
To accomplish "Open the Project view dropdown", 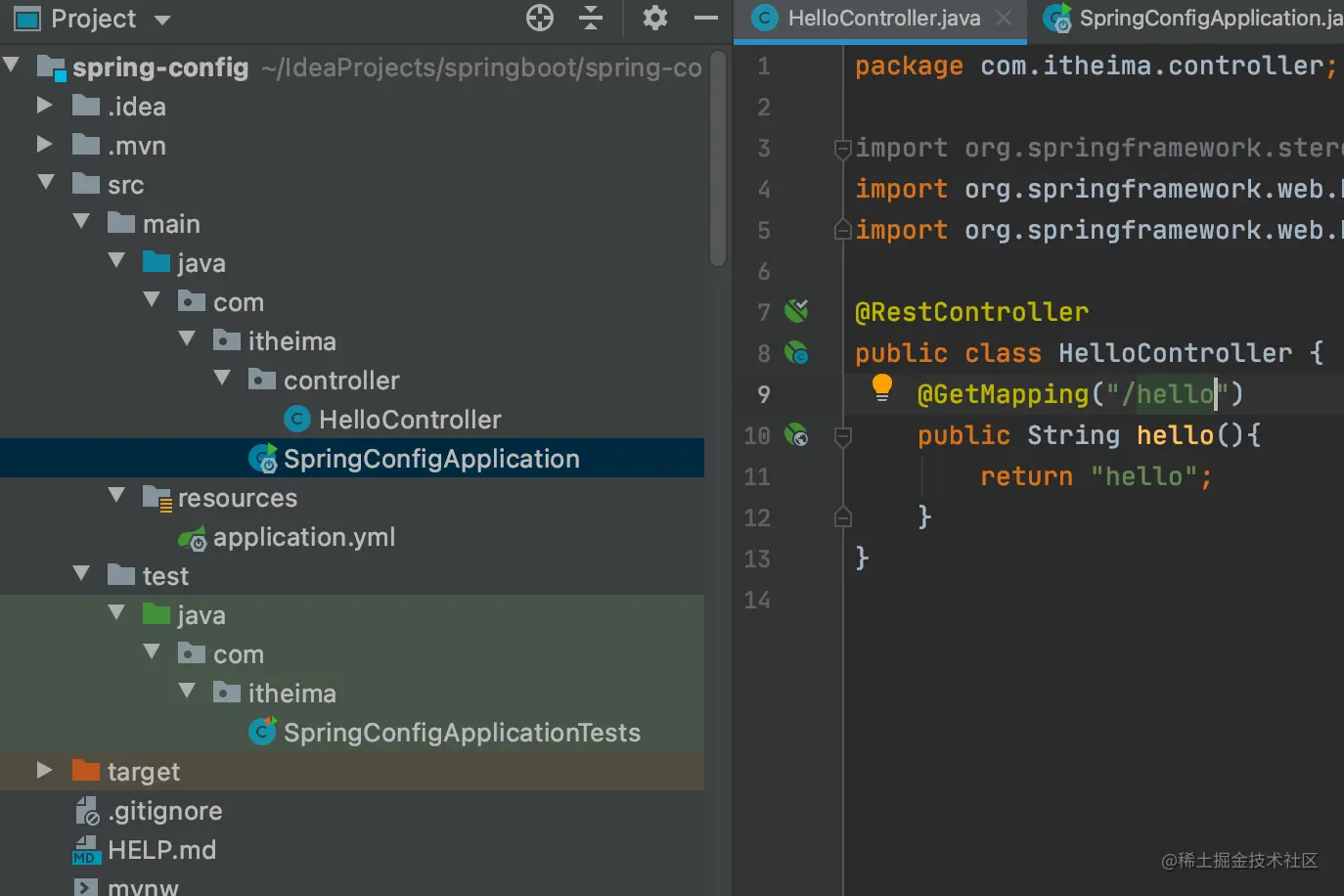I will tap(162, 20).
